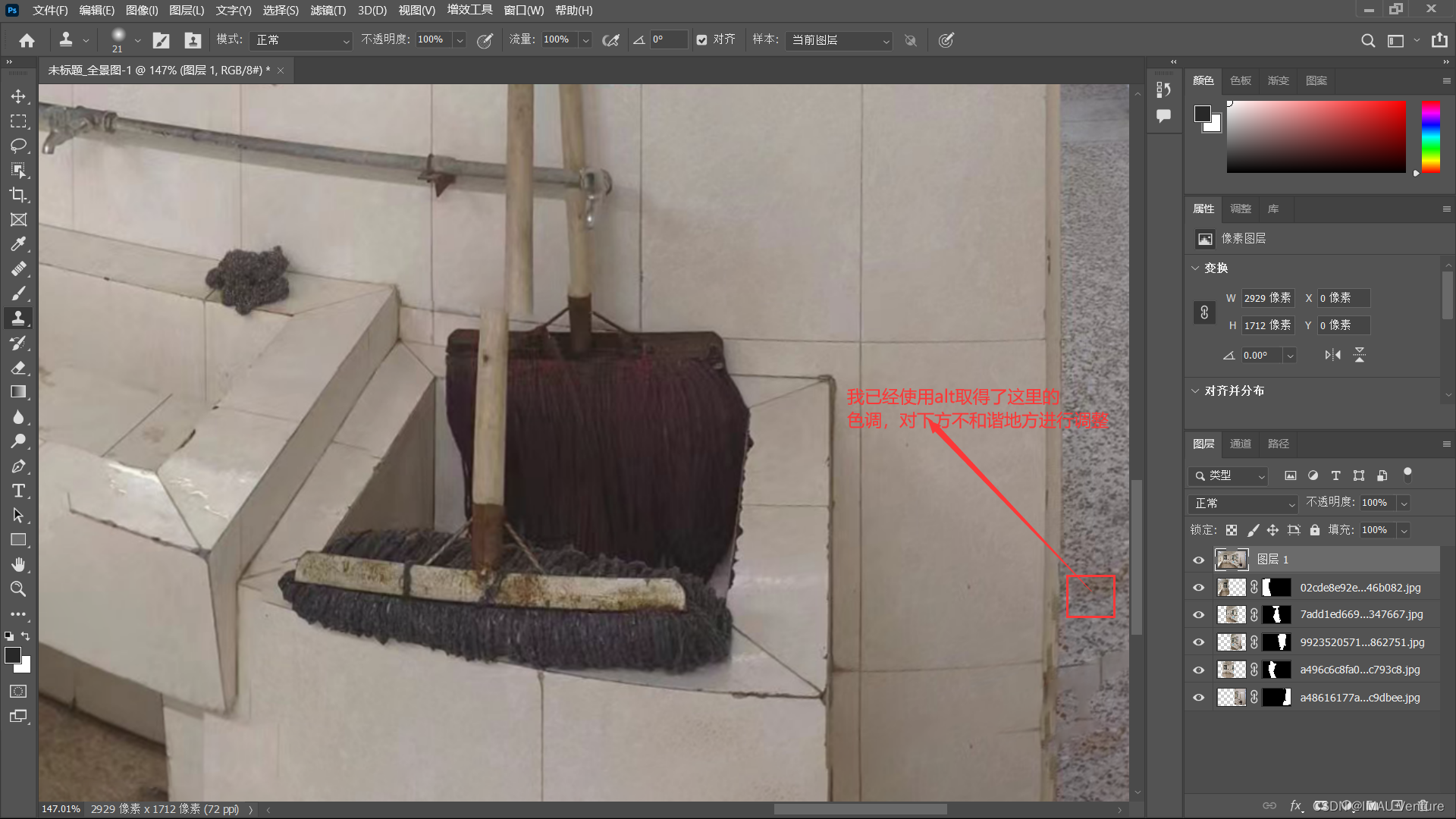
Task: Select the Eyedropper tool
Action: click(18, 244)
